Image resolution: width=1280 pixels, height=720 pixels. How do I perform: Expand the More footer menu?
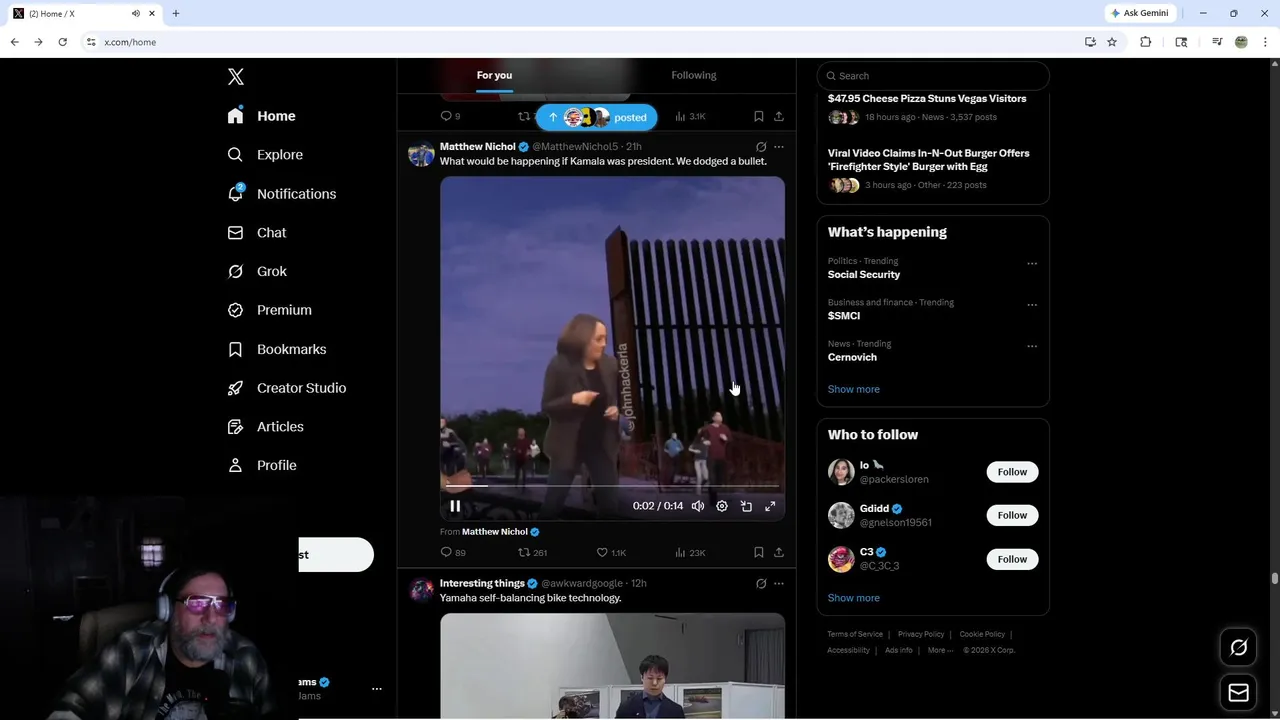[940, 650]
